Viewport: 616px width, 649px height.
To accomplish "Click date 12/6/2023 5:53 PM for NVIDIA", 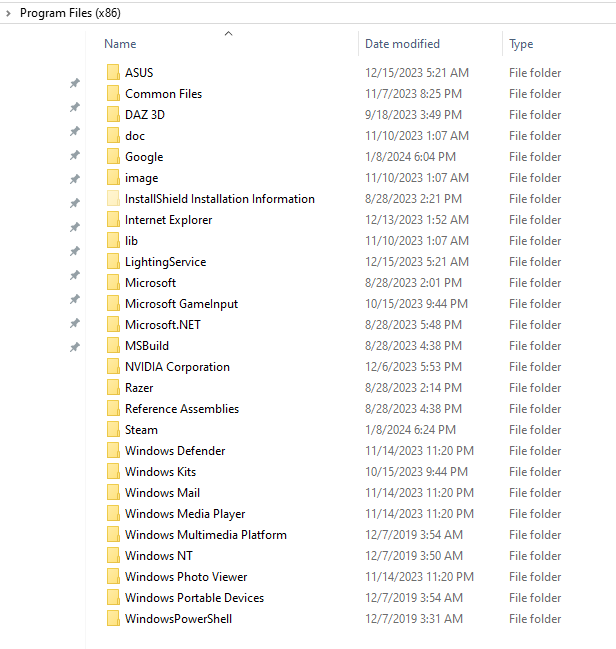I will coord(413,367).
